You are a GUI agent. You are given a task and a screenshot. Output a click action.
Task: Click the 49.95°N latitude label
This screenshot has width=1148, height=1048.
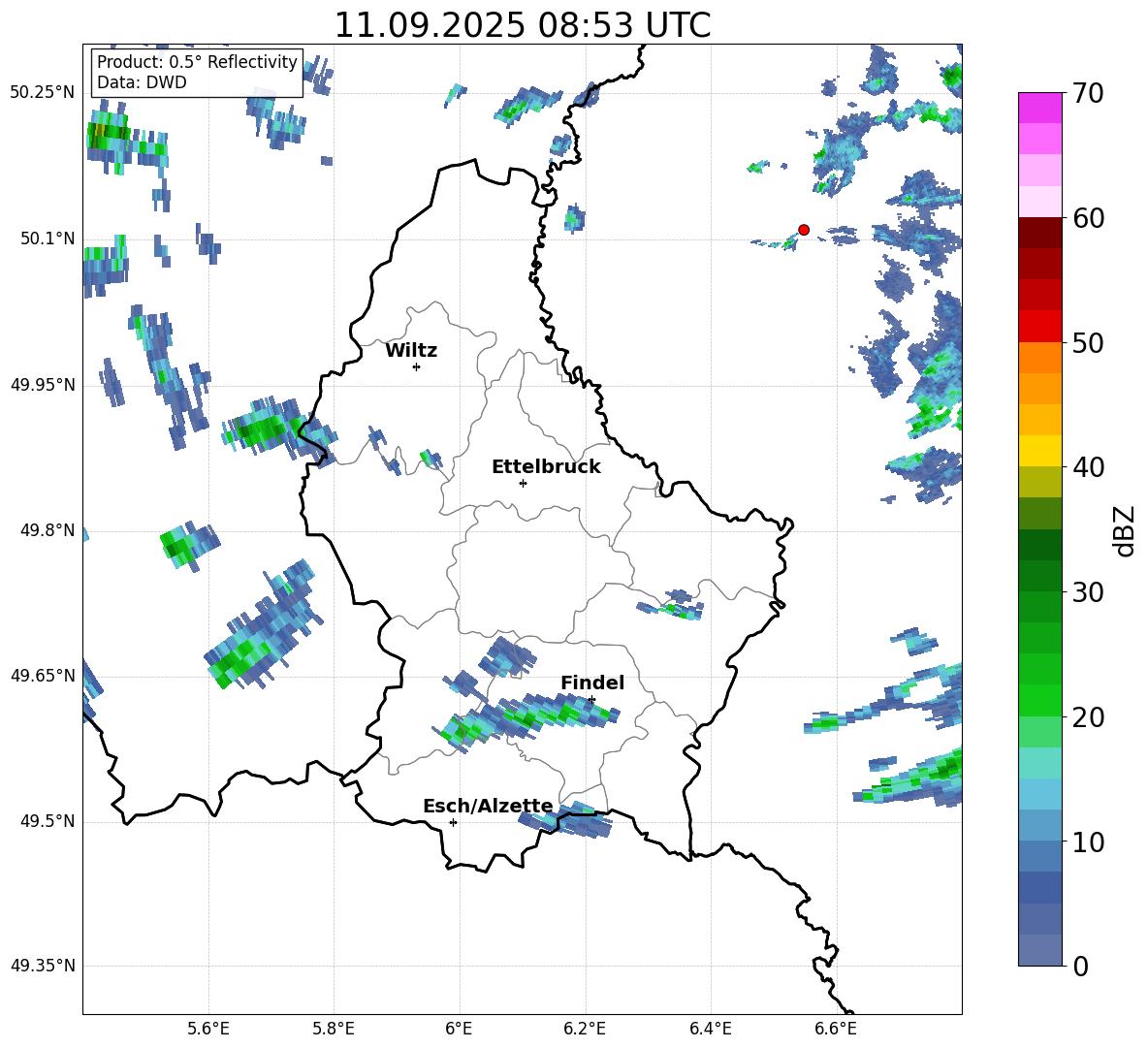pos(43,385)
